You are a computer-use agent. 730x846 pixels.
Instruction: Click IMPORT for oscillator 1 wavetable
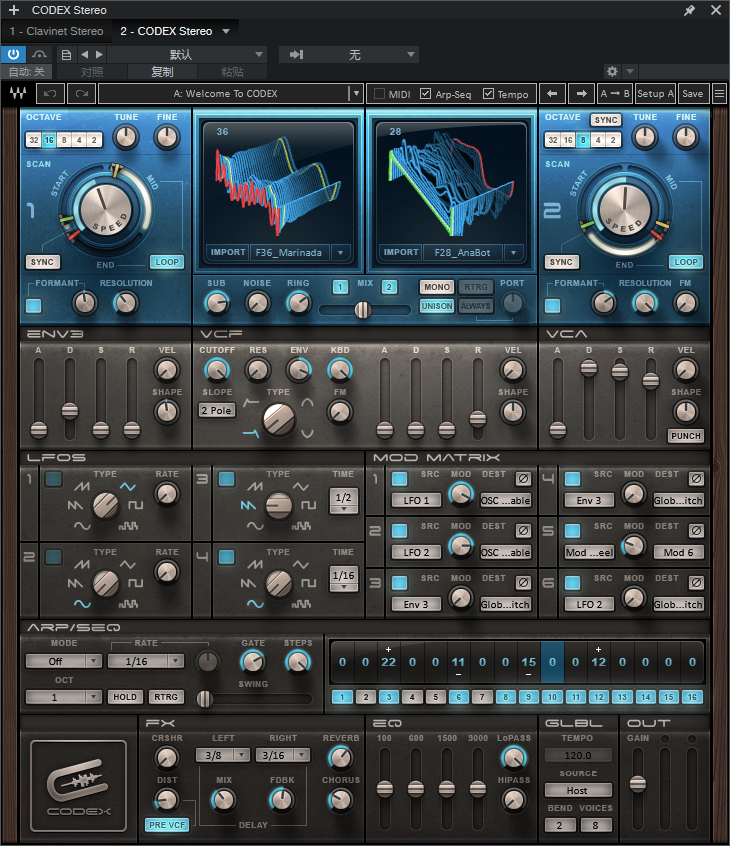tap(228, 252)
